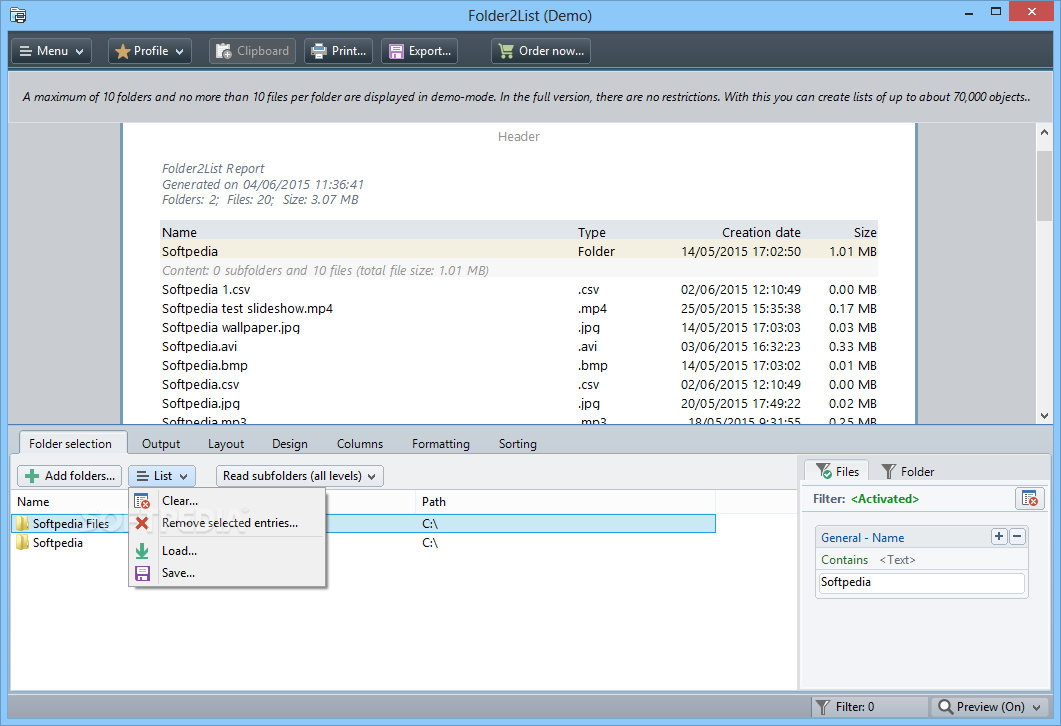
Task: Click the Order now... button
Action: click(x=541, y=51)
